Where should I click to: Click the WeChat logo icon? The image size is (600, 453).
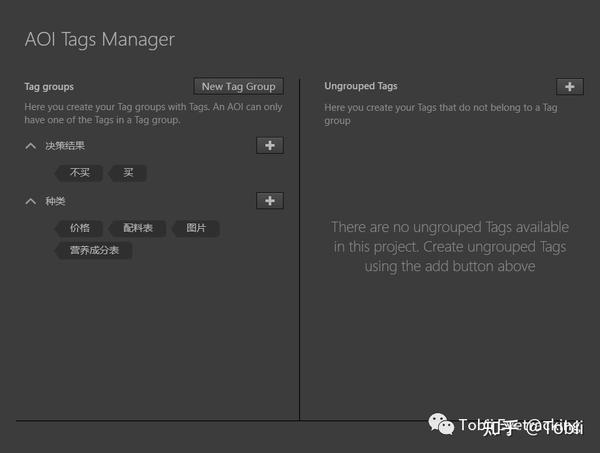[x=443, y=426]
